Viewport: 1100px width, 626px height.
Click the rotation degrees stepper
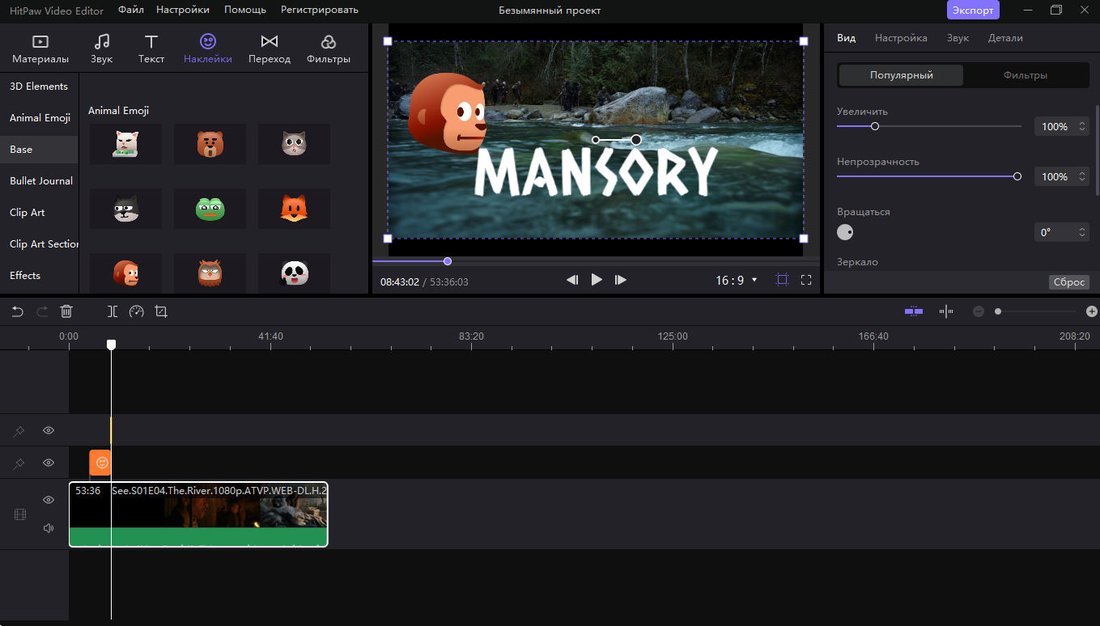pyautogui.click(x=1082, y=232)
